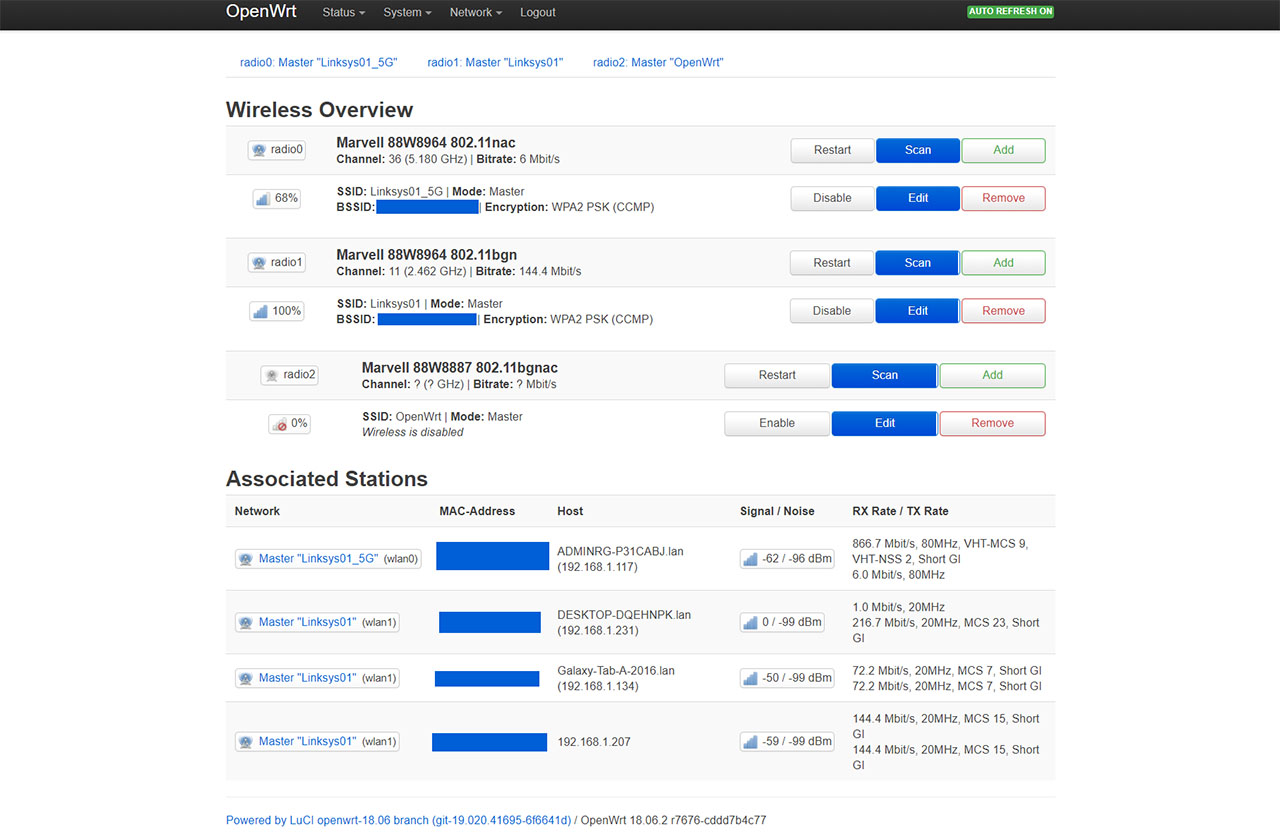1280x839 pixels.
Task: Edit the Linksys01 network
Action: tap(918, 311)
